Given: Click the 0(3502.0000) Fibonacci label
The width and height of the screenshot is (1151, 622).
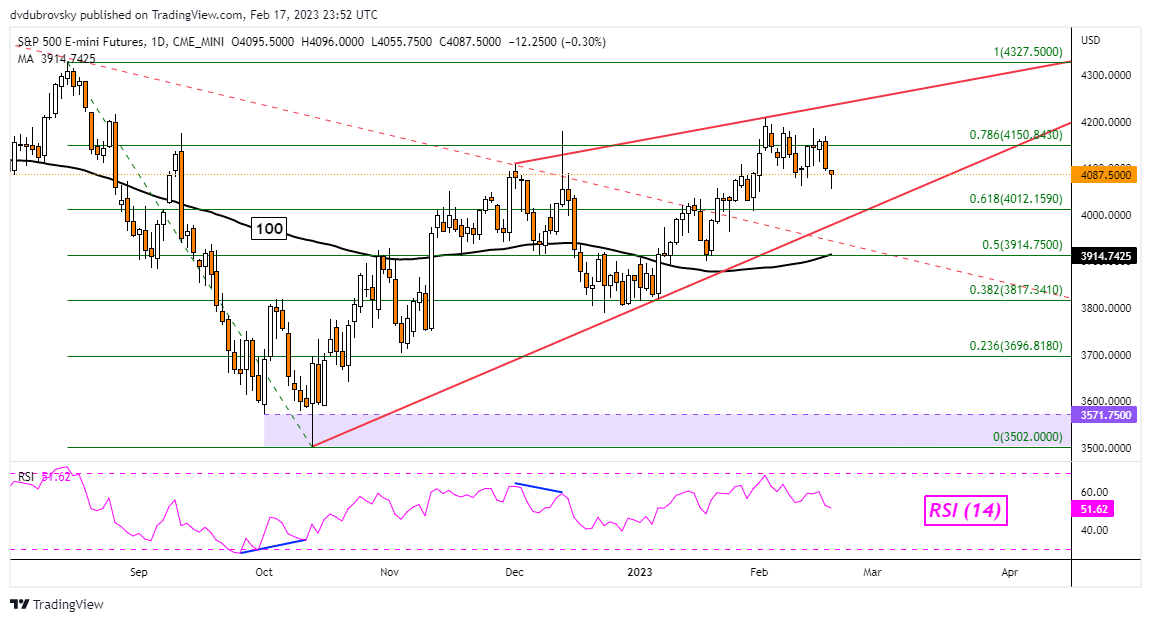Looking at the screenshot, I should click(1028, 436).
